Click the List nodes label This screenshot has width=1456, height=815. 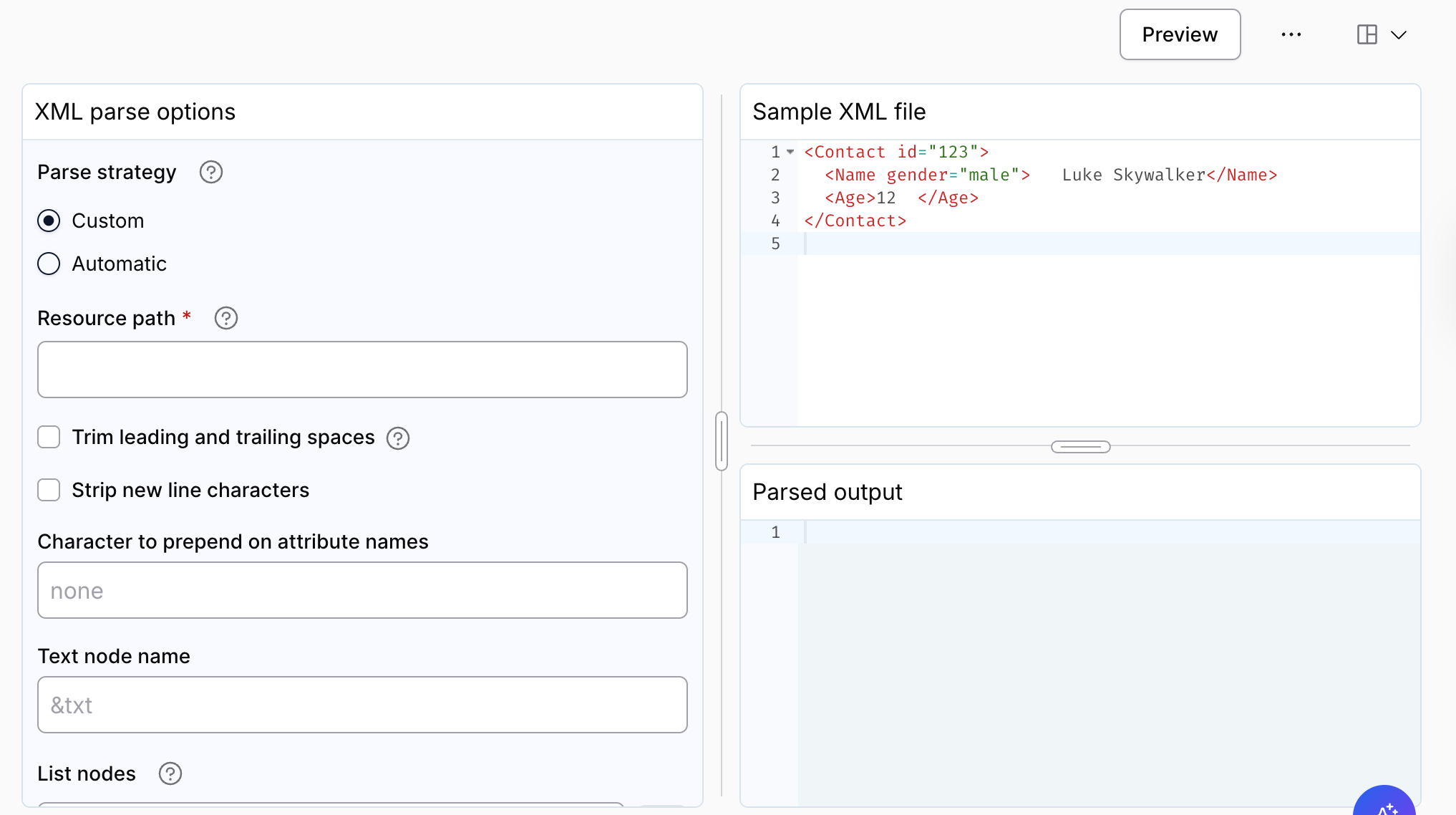coord(87,773)
